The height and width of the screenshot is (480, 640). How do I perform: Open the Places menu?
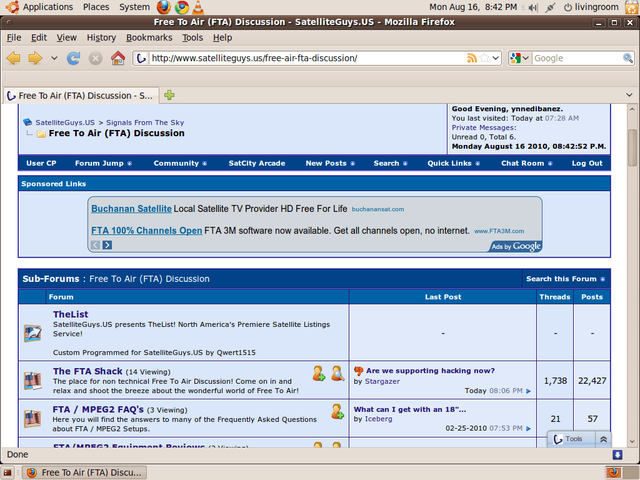tap(96, 7)
